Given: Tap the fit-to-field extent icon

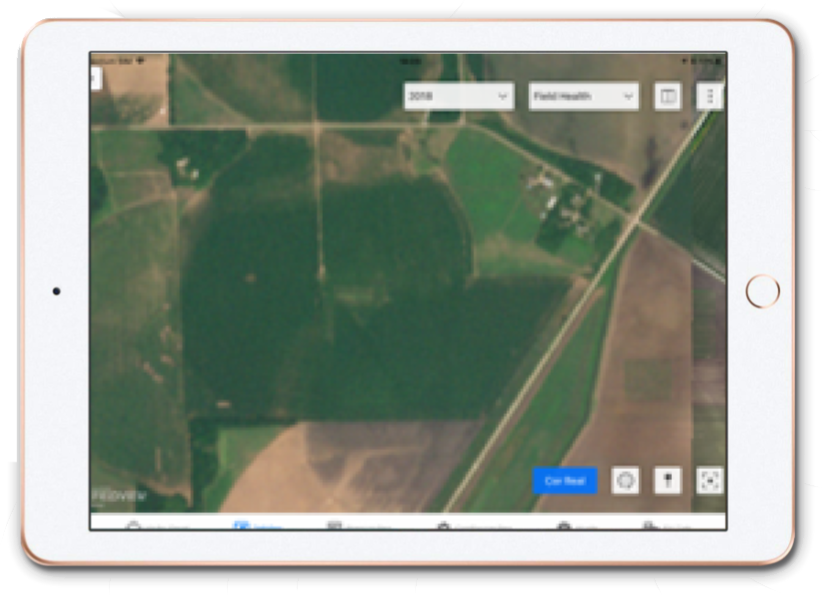Looking at the screenshot, I should [710, 480].
